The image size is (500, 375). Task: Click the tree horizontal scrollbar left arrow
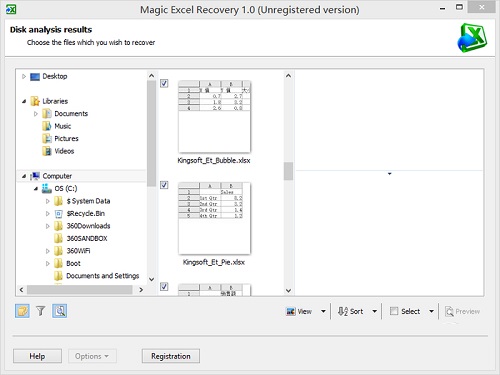point(21,290)
